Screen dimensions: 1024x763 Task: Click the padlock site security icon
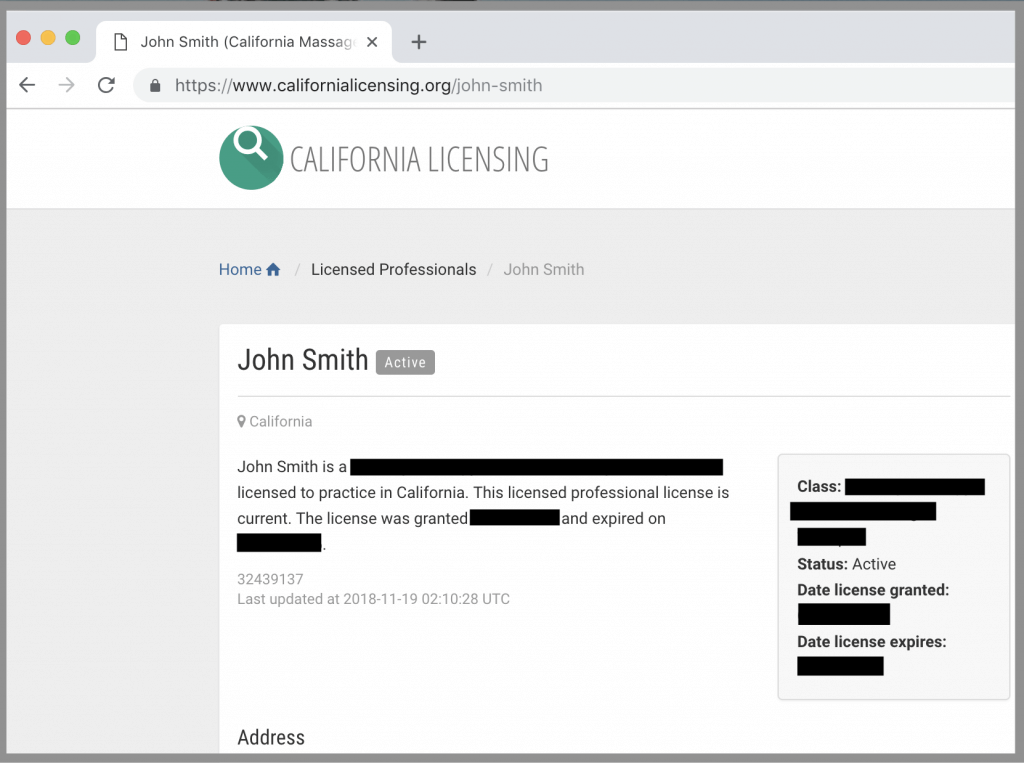[x=155, y=86]
